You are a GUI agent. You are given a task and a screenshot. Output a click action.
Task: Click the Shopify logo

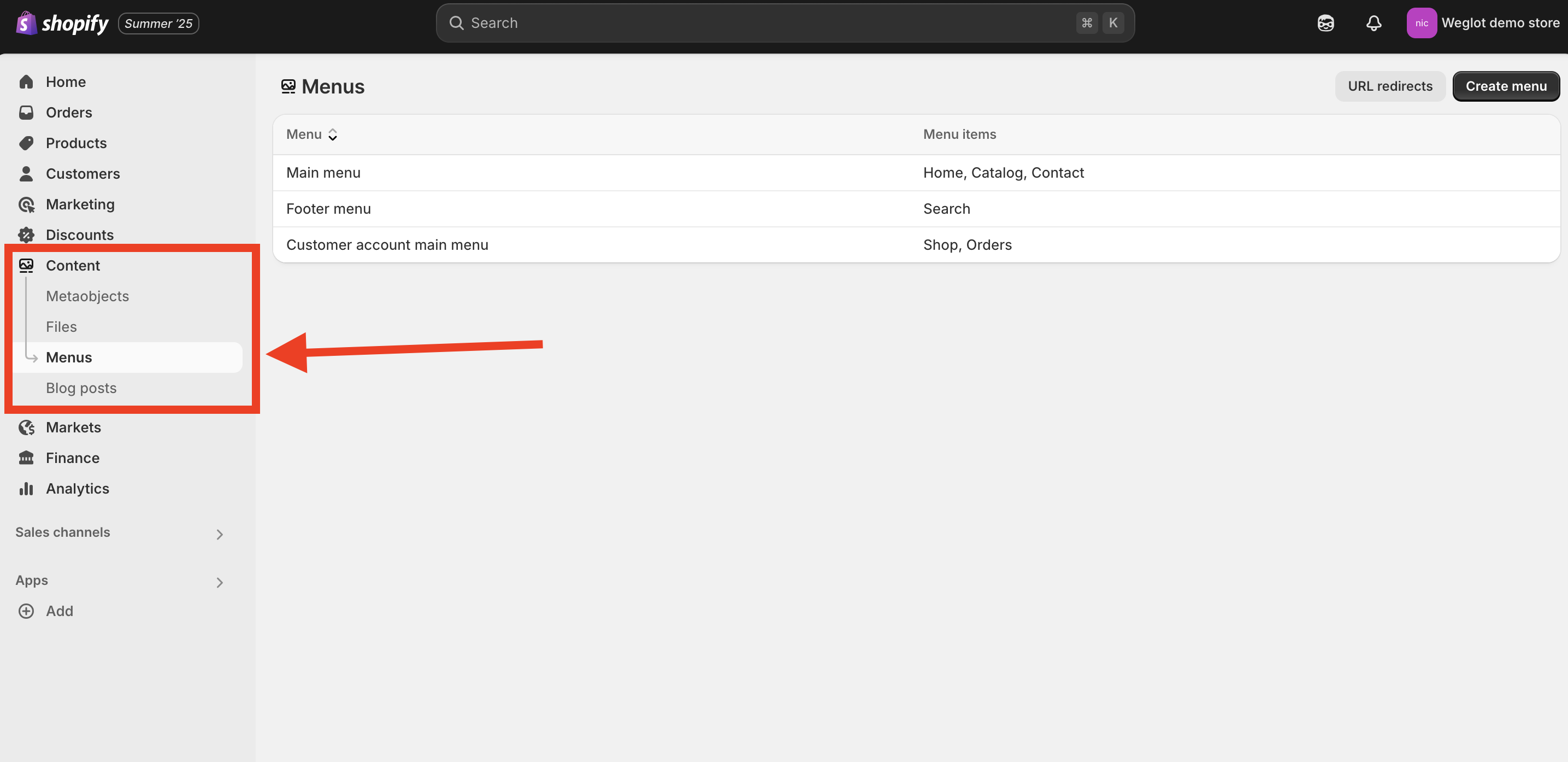click(x=62, y=23)
